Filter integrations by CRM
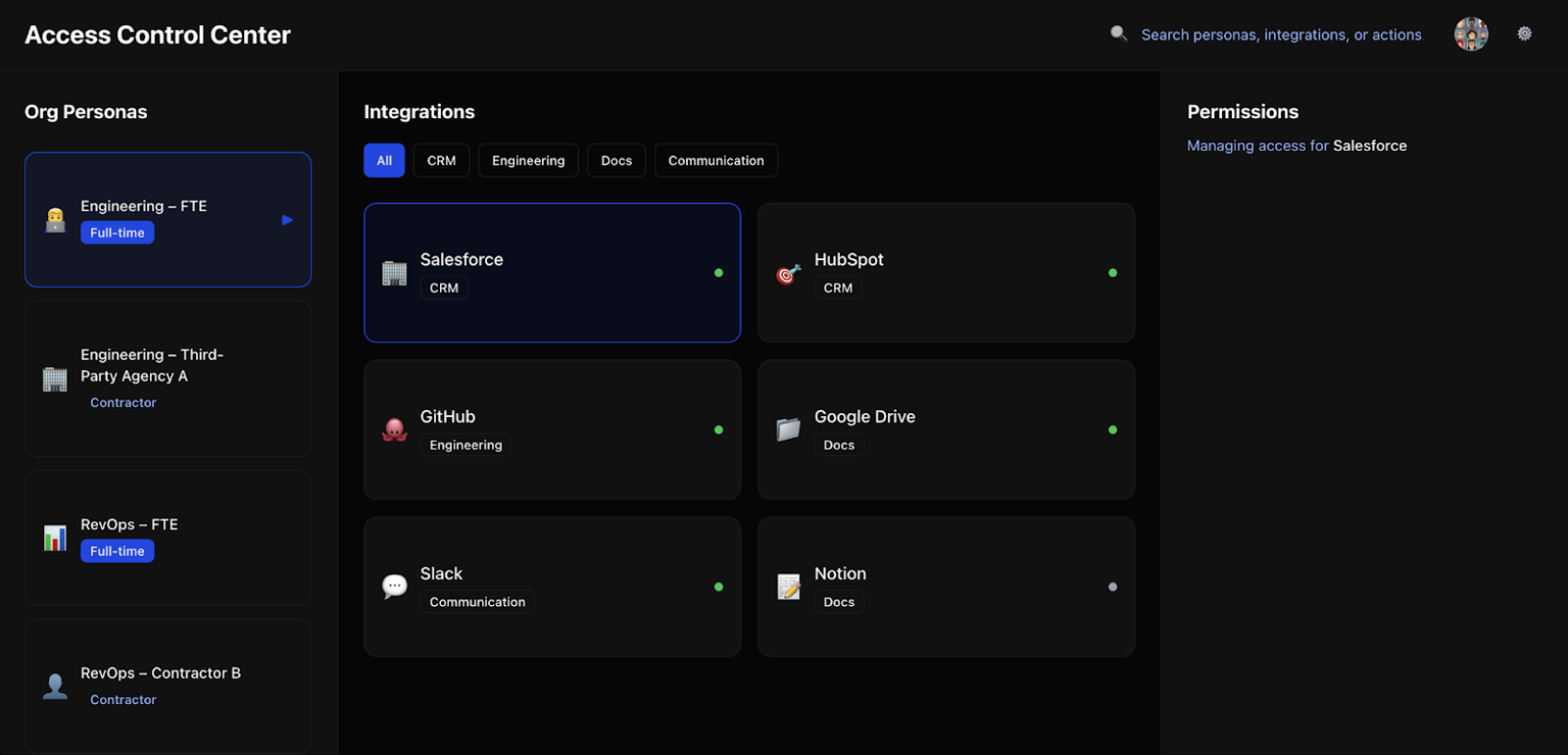This screenshot has height=755, width=1568. (442, 160)
